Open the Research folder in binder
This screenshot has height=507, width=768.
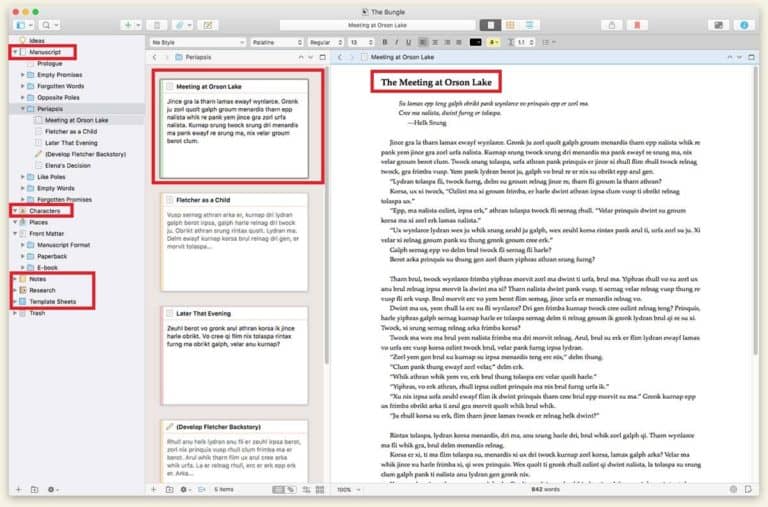pos(42,290)
